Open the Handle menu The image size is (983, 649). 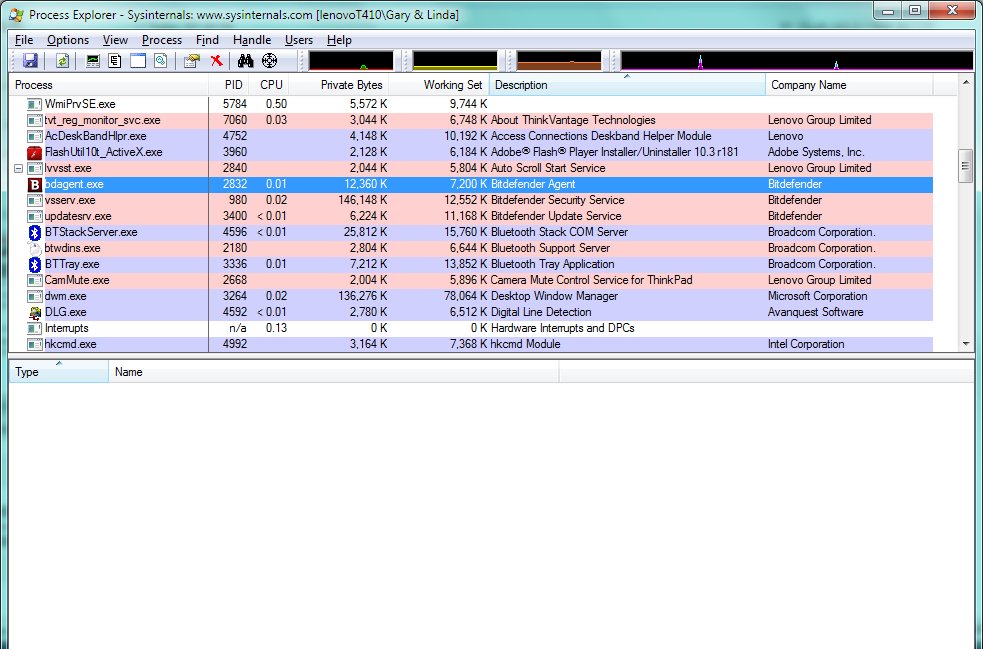coord(252,40)
